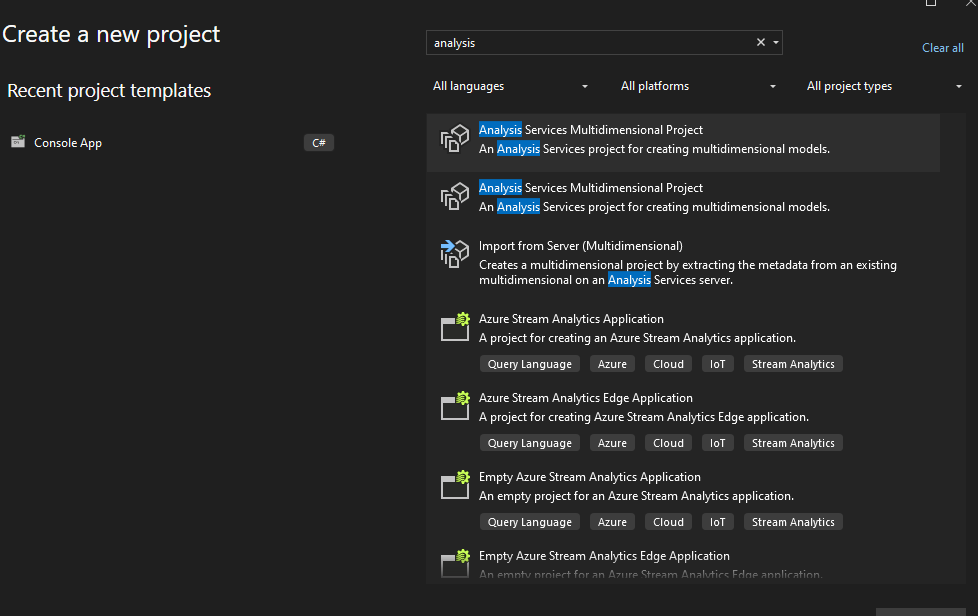Image resolution: width=978 pixels, height=616 pixels.
Task: Click IoT tag under Empty Azure Stream Analytics Application
Action: click(x=717, y=522)
